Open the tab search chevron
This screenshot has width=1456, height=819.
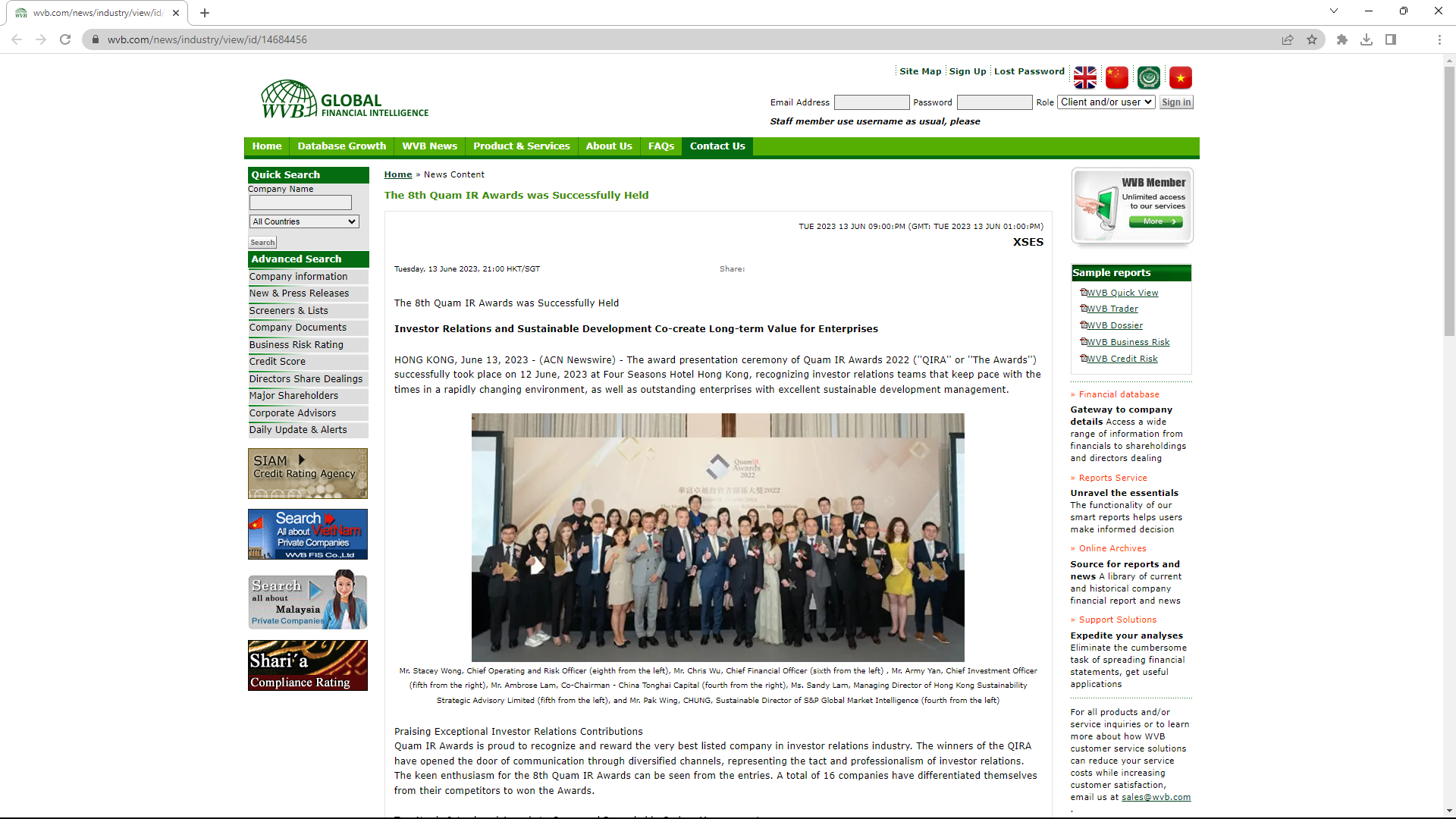click(x=1334, y=11)
